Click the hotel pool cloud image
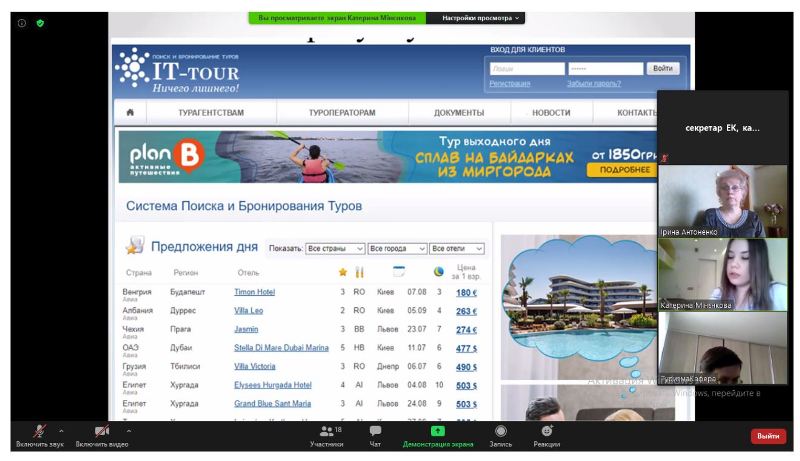 coord(579,306)
